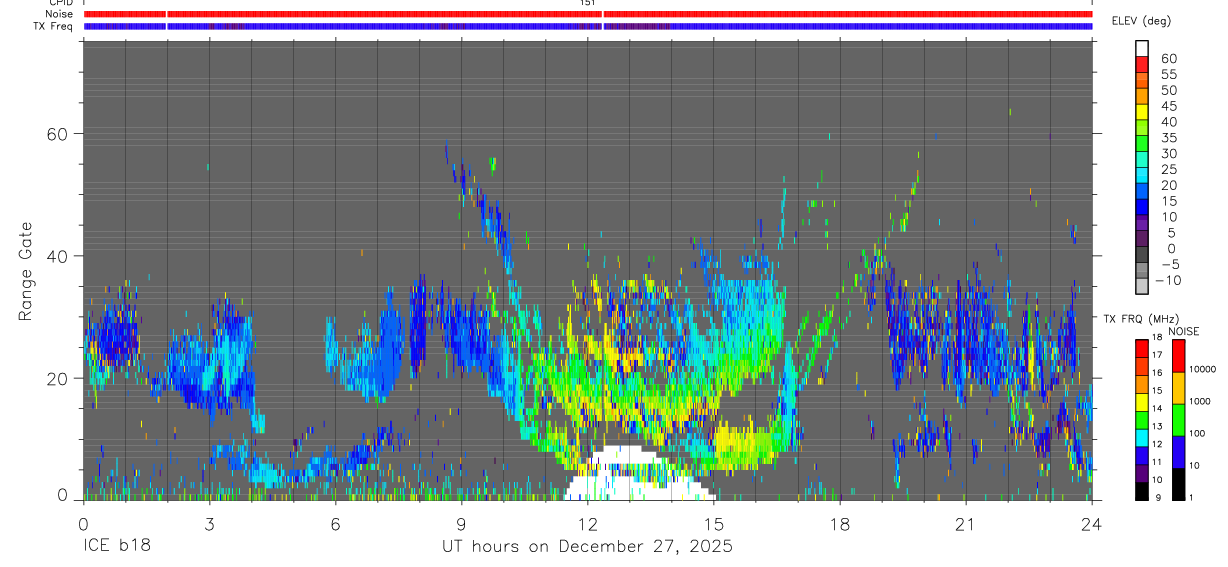Click the '6' hour tick on time axis
Viewport: 1228px width, 567px height.
(x=335, y=523)
